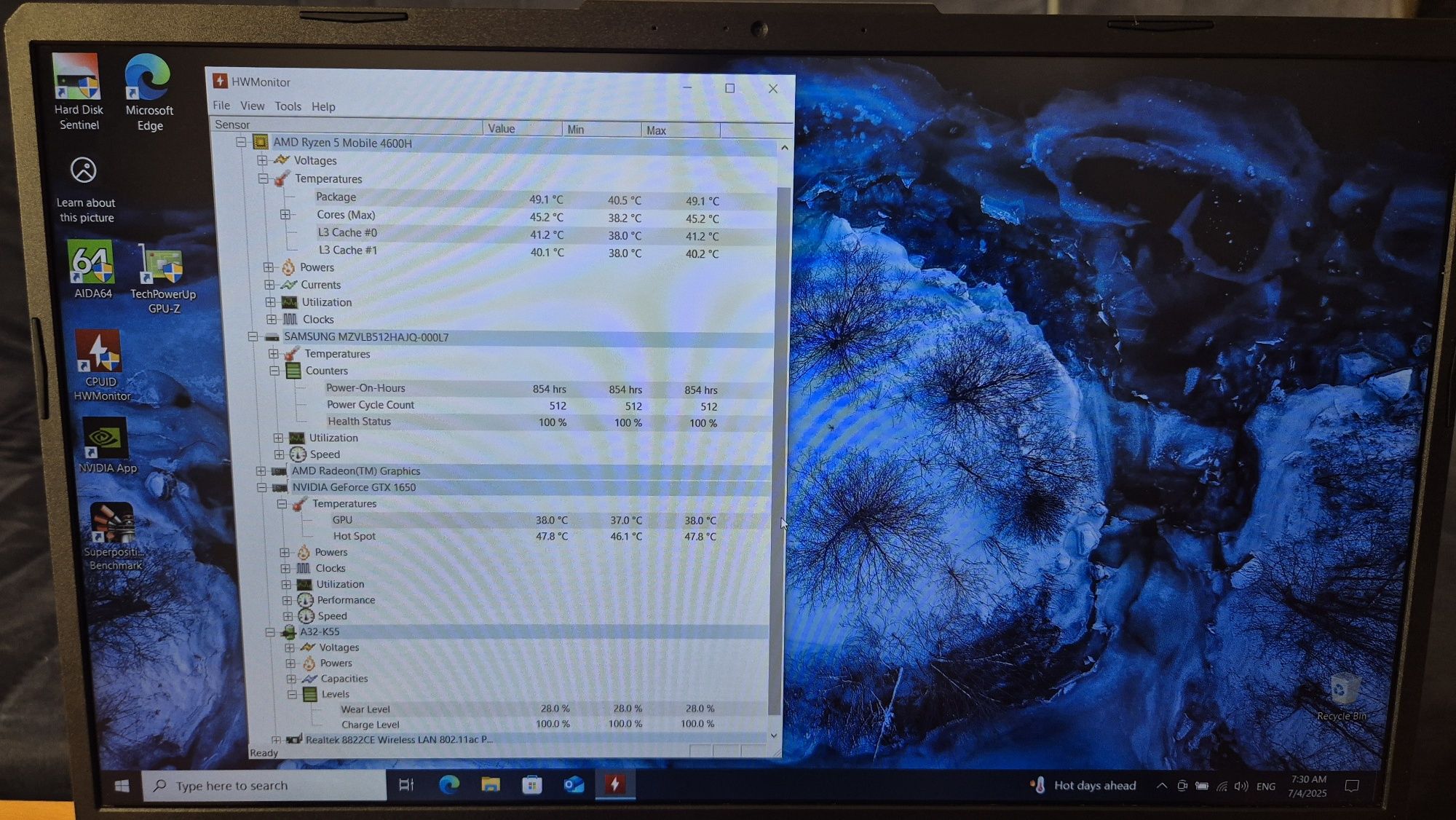Click the ENG language indicator
1456x820 pixels.
pyautogui.click(x=1266, y=787)
